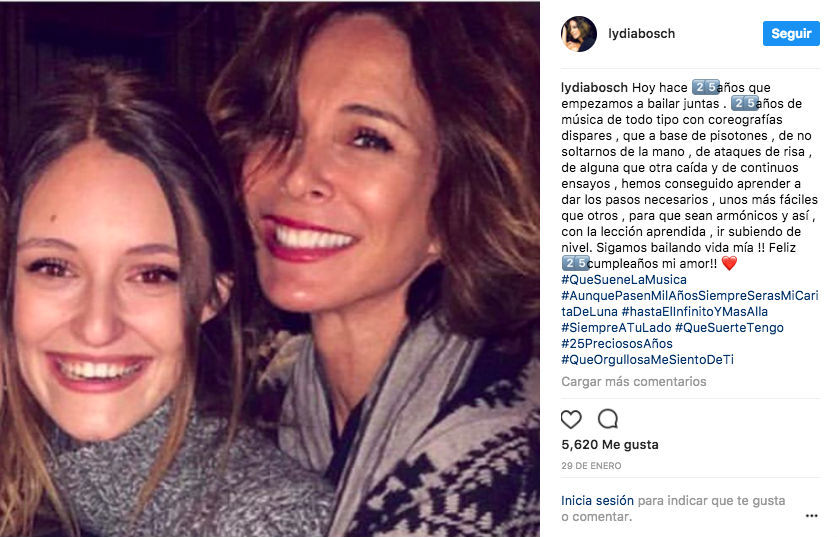Click the lydiabosch profile avatar
This screenshot has width=839, height=537.
click(579, 34)
